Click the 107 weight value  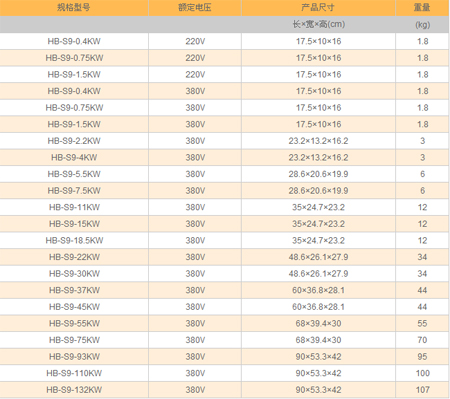422,390
